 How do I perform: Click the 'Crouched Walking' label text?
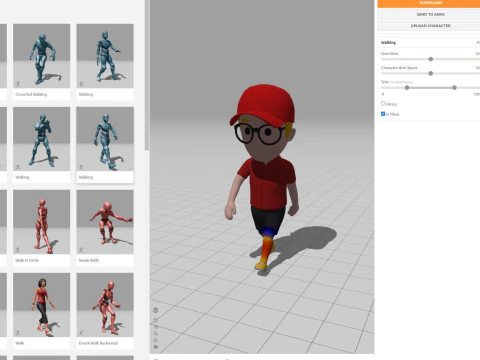click(x=31, y=94)
